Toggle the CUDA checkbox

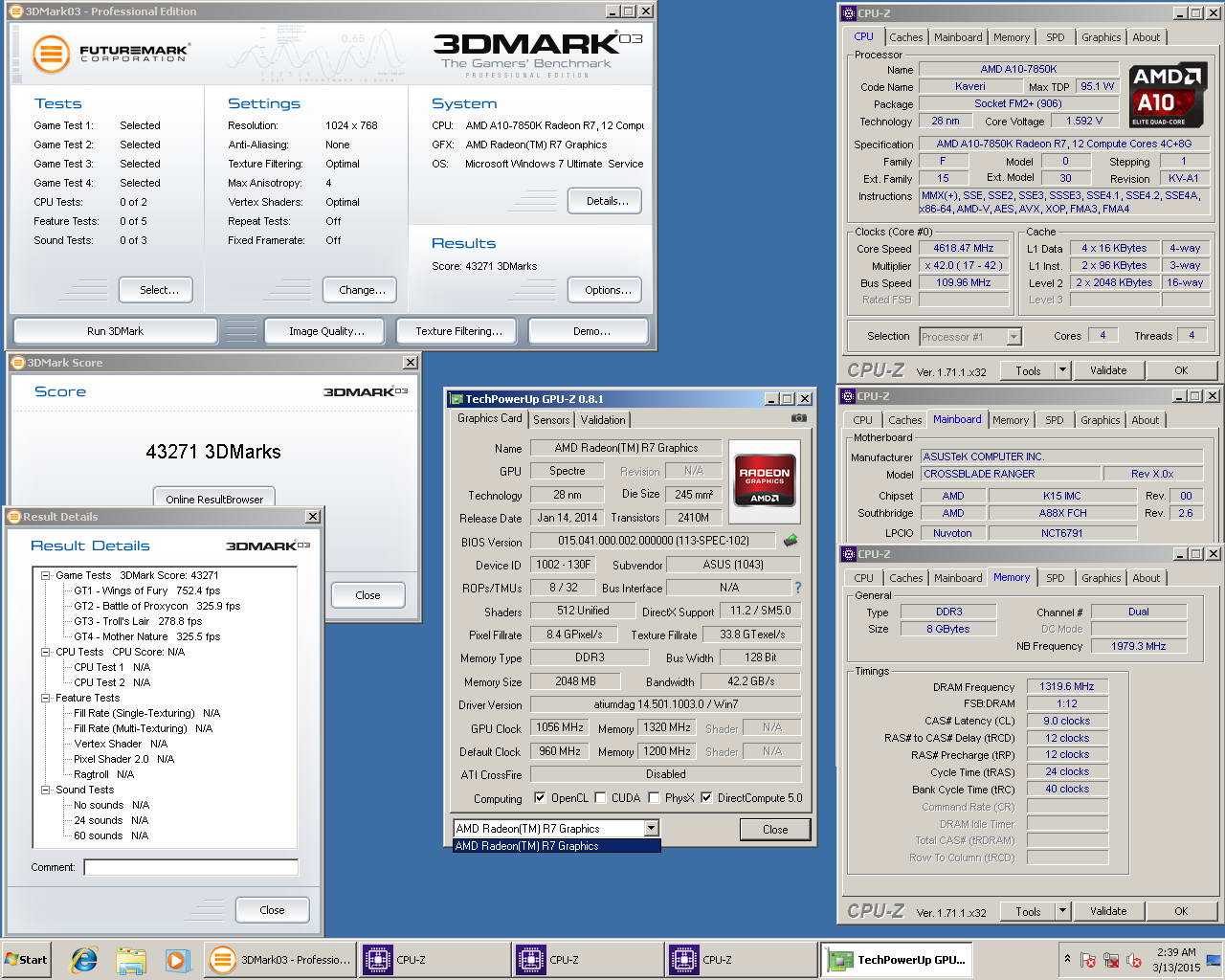click(x=600, y=797)
